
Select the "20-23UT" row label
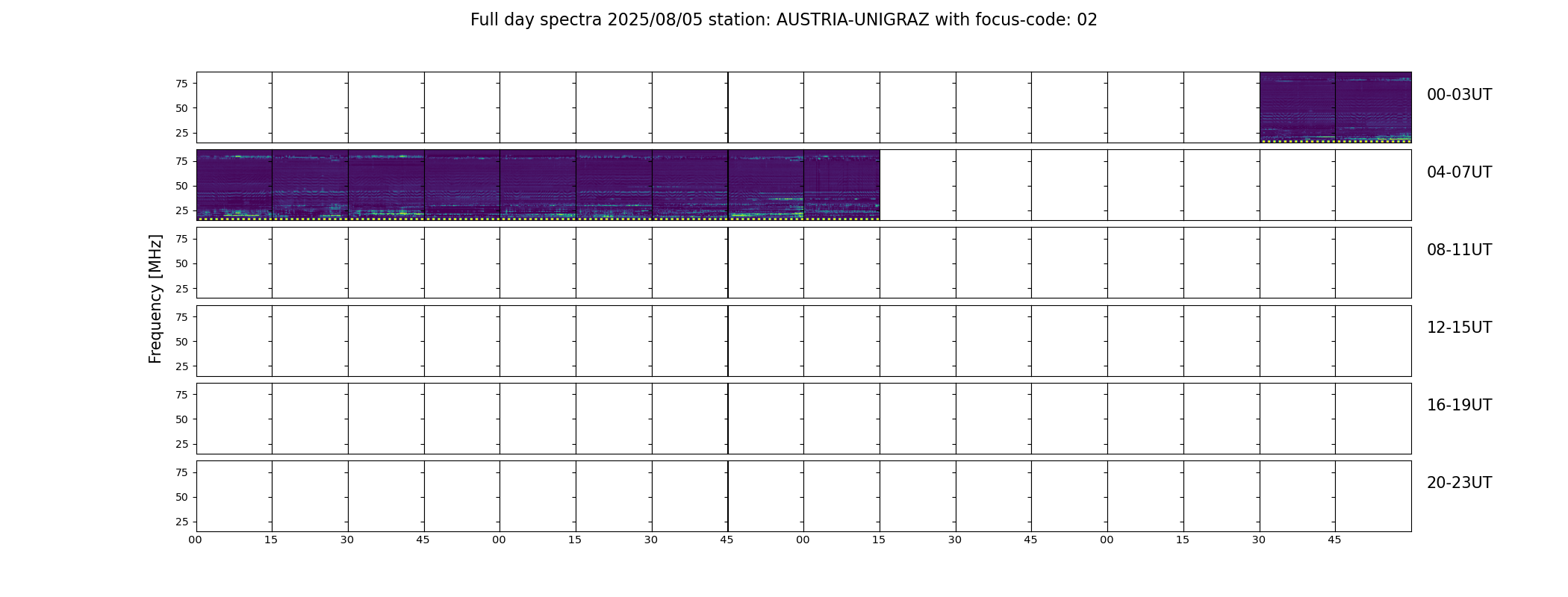pos(1459,483)
